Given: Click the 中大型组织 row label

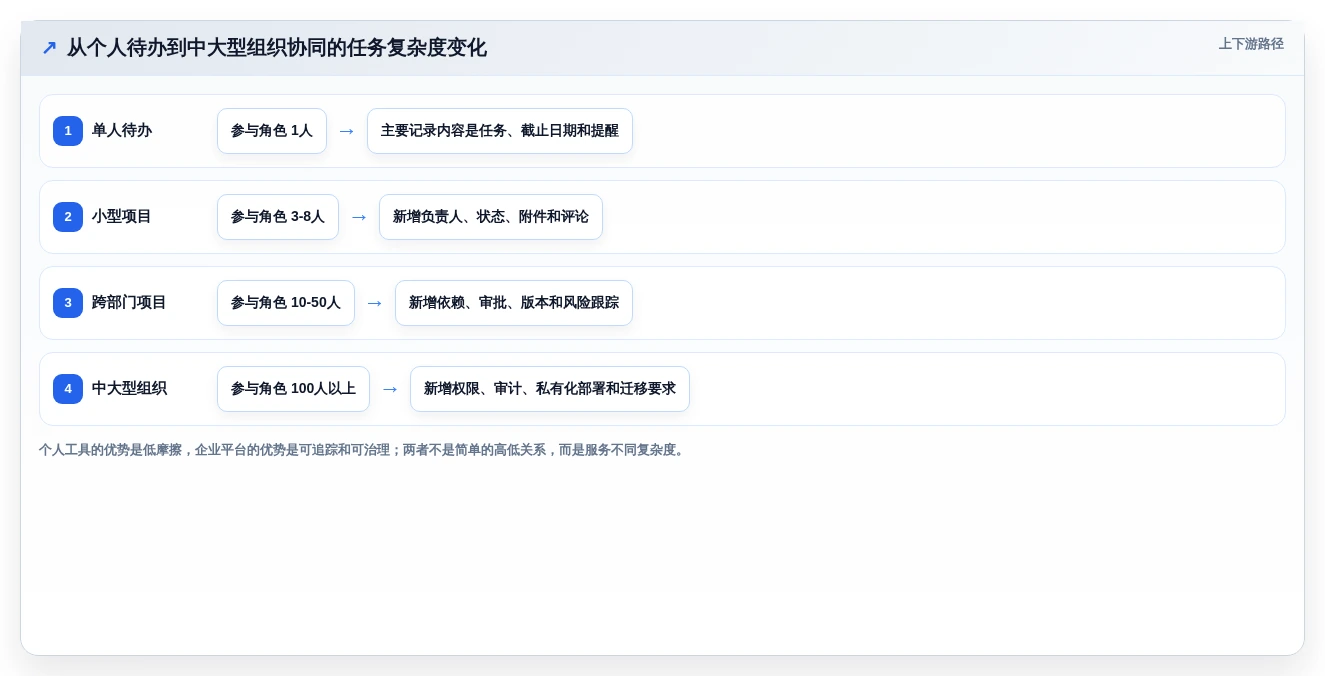Looking at the screenshot, I should click(x=129, y=389).
